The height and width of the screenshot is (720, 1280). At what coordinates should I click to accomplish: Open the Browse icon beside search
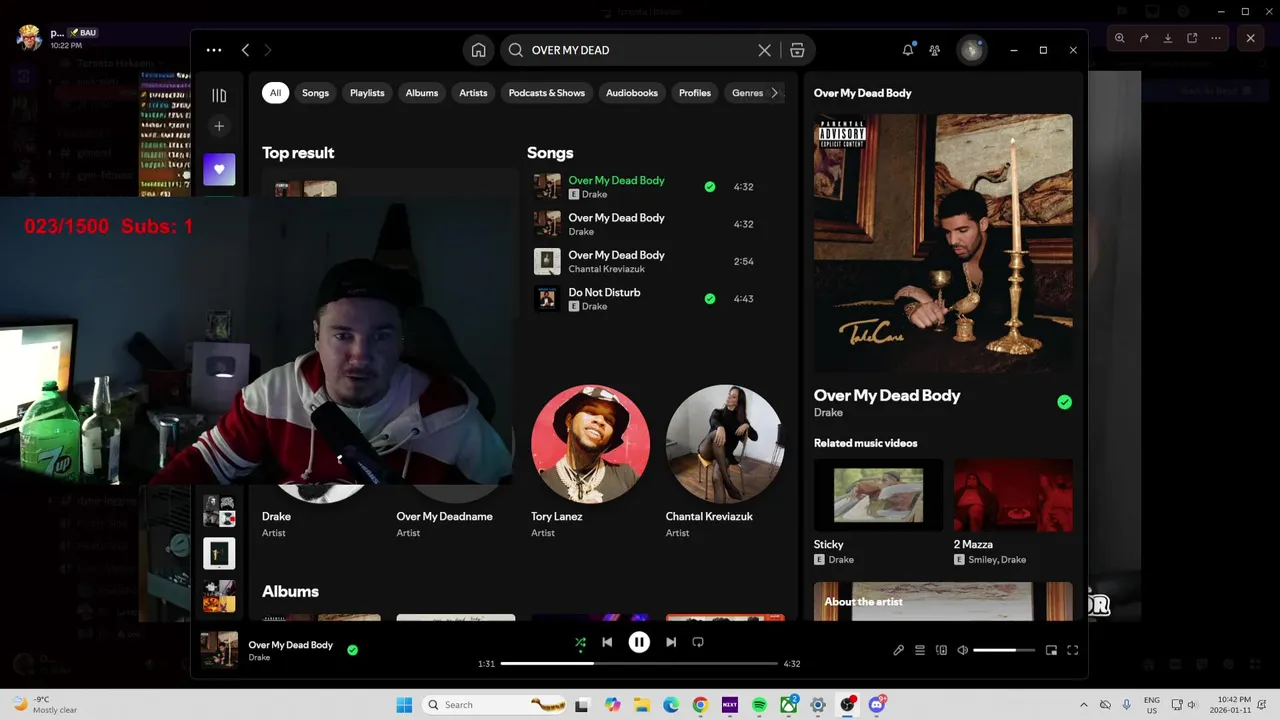coord(797,50)
